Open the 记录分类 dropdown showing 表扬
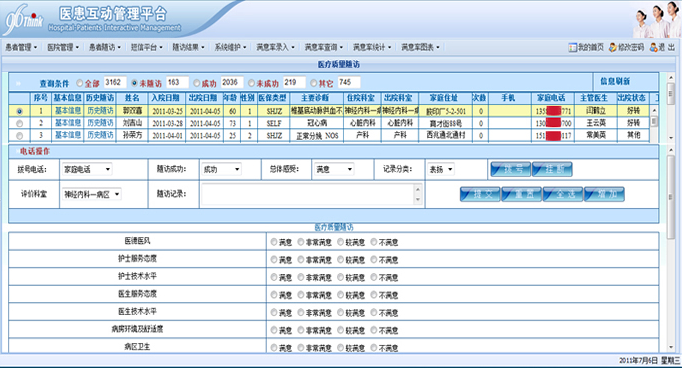 point(441,169)
